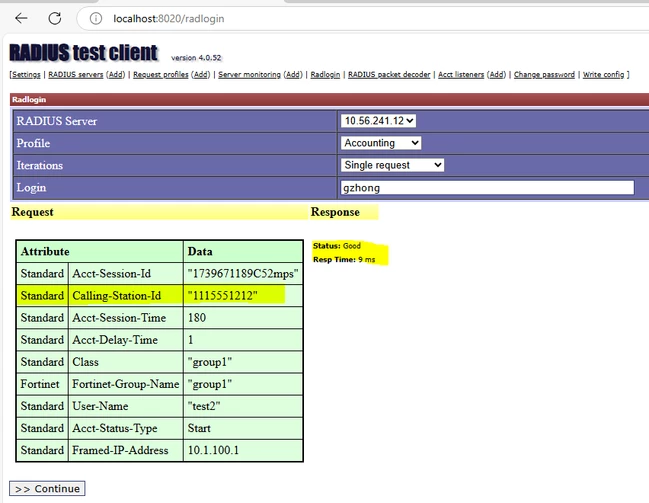Click the Data column header
The image size is (649, 503).
[x=243, y=251]
